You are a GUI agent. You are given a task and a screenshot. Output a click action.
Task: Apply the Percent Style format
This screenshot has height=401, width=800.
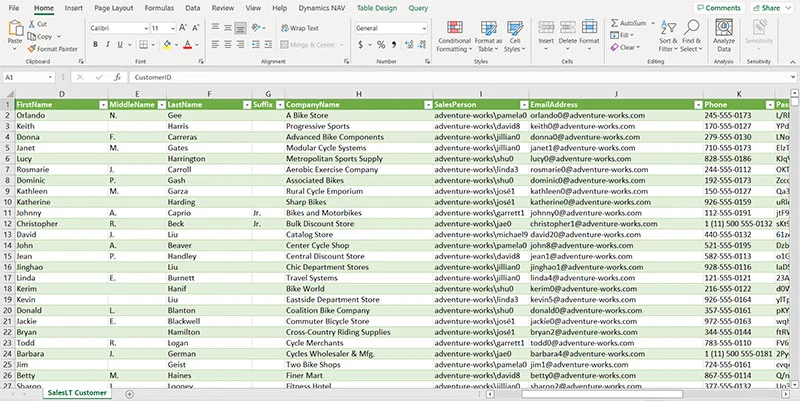pyautogui.click(x=381, y=45)
